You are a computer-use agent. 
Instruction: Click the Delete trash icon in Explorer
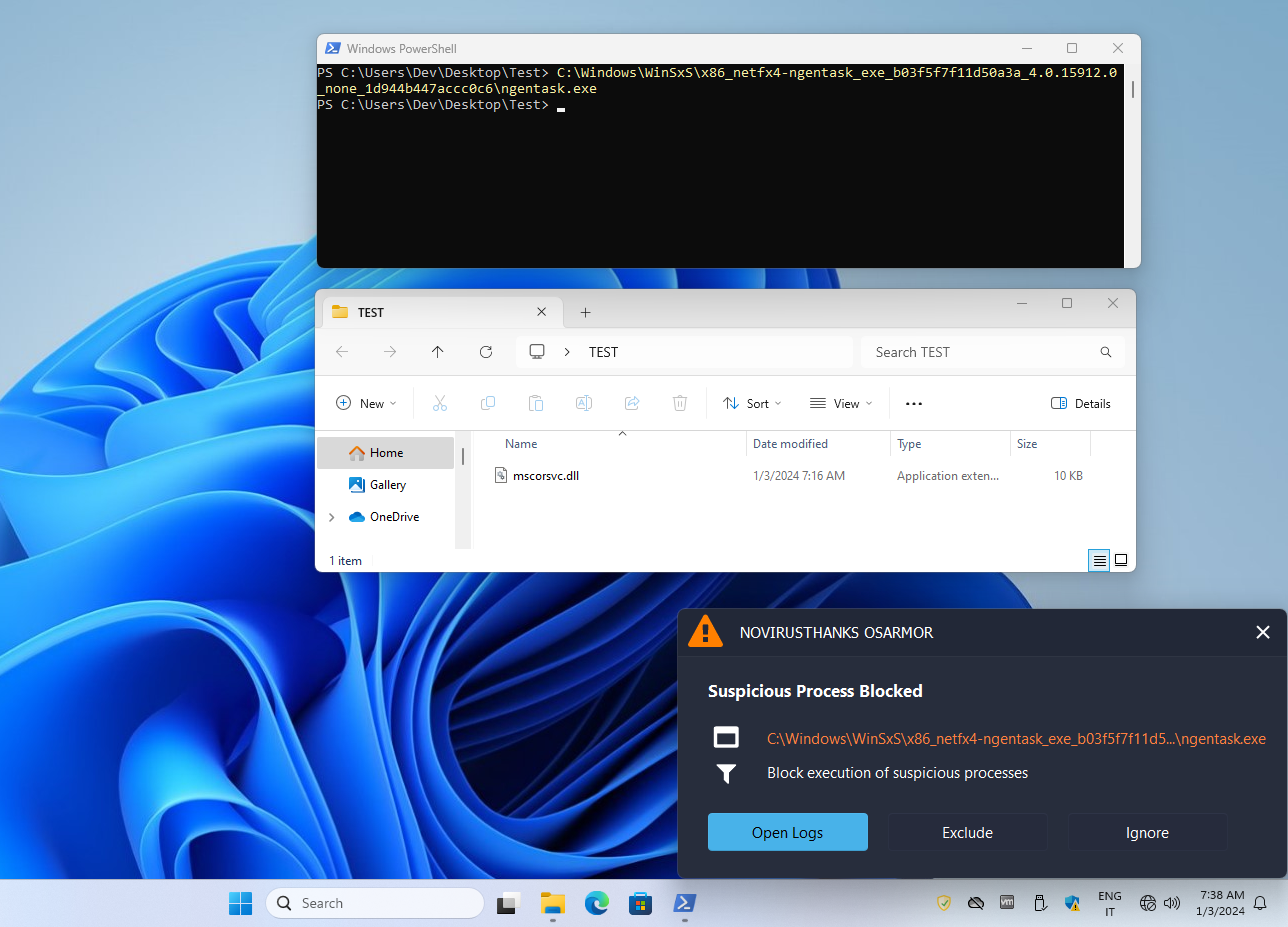pos(680,403)
